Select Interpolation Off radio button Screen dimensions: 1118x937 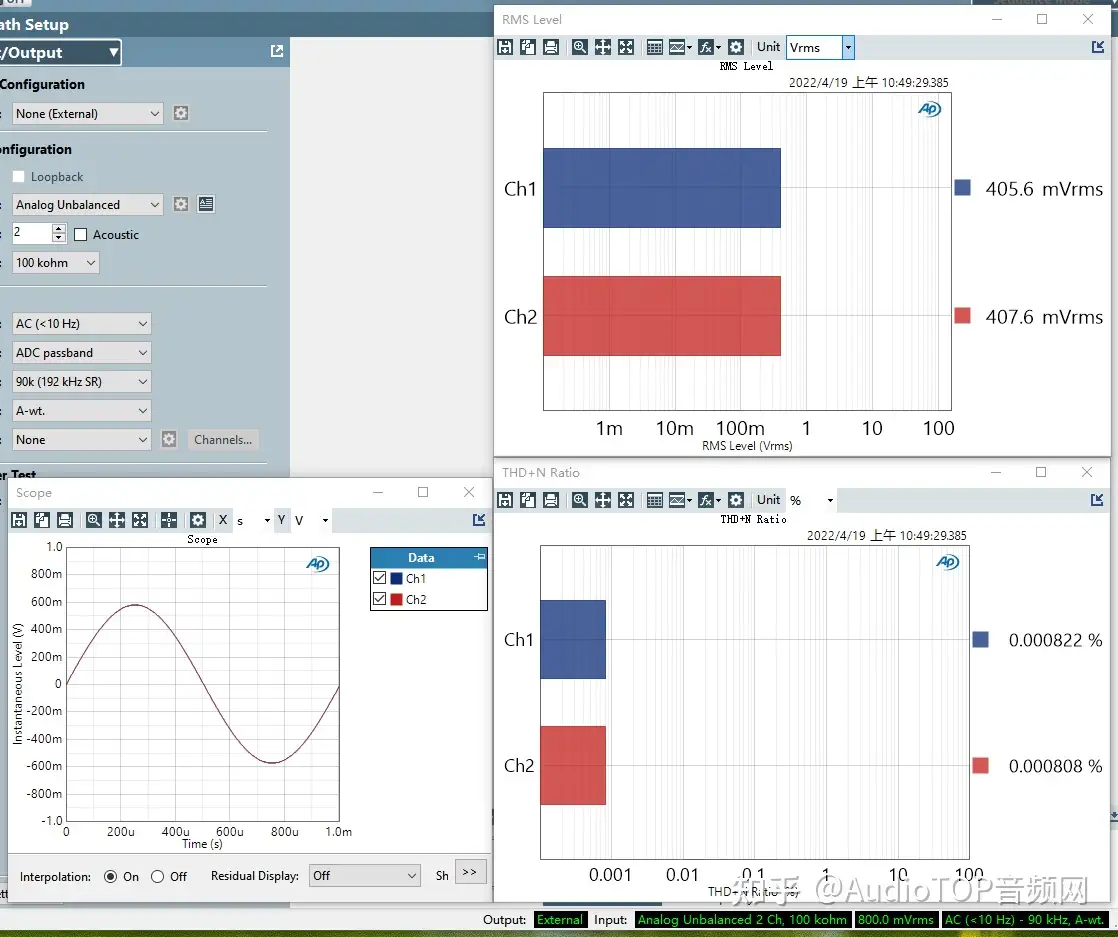pyautogui.click(x=158, y=876)
